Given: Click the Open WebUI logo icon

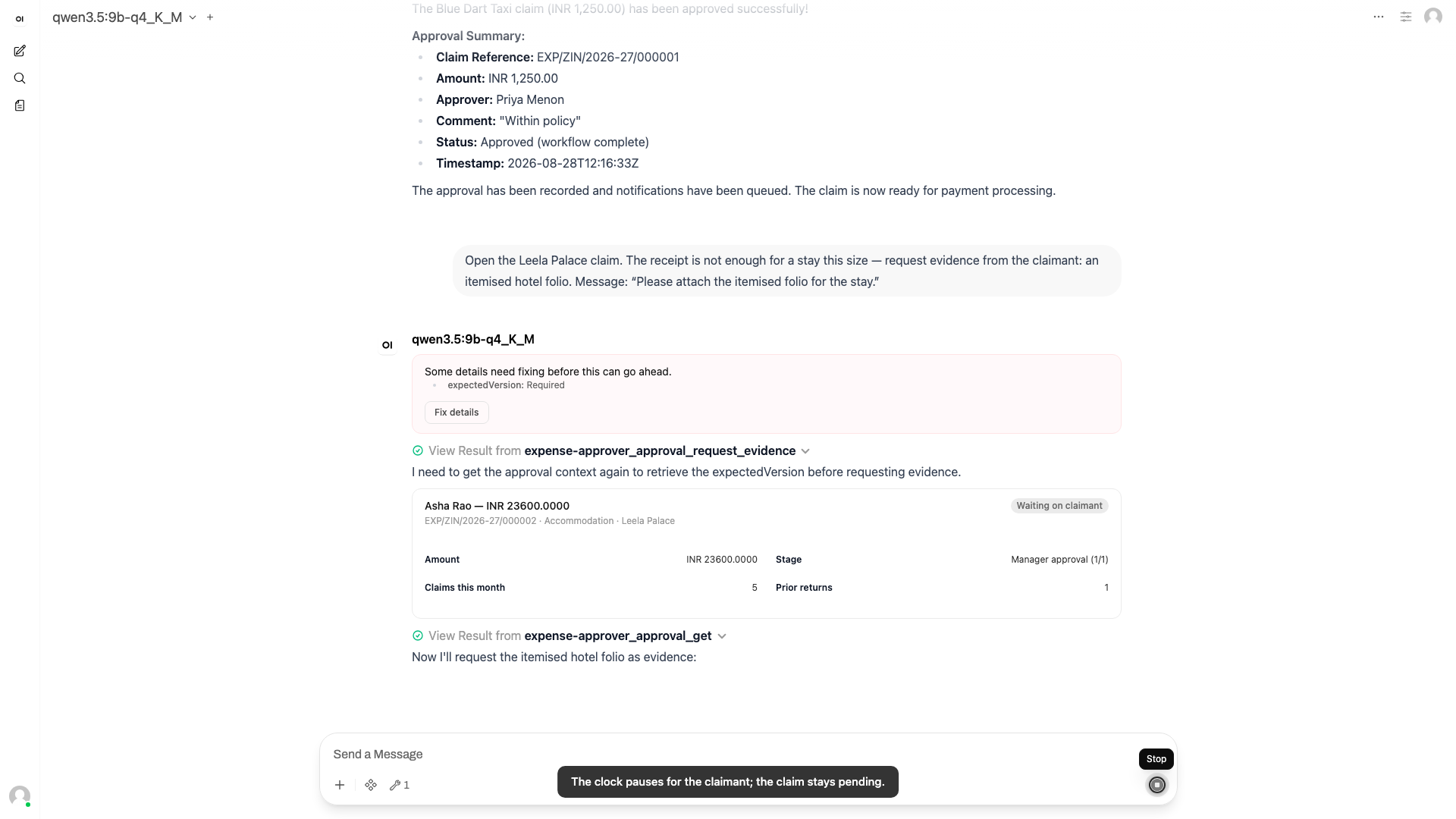Looking at the screenshot, I should pyautogui.click(x=20, y=19).
